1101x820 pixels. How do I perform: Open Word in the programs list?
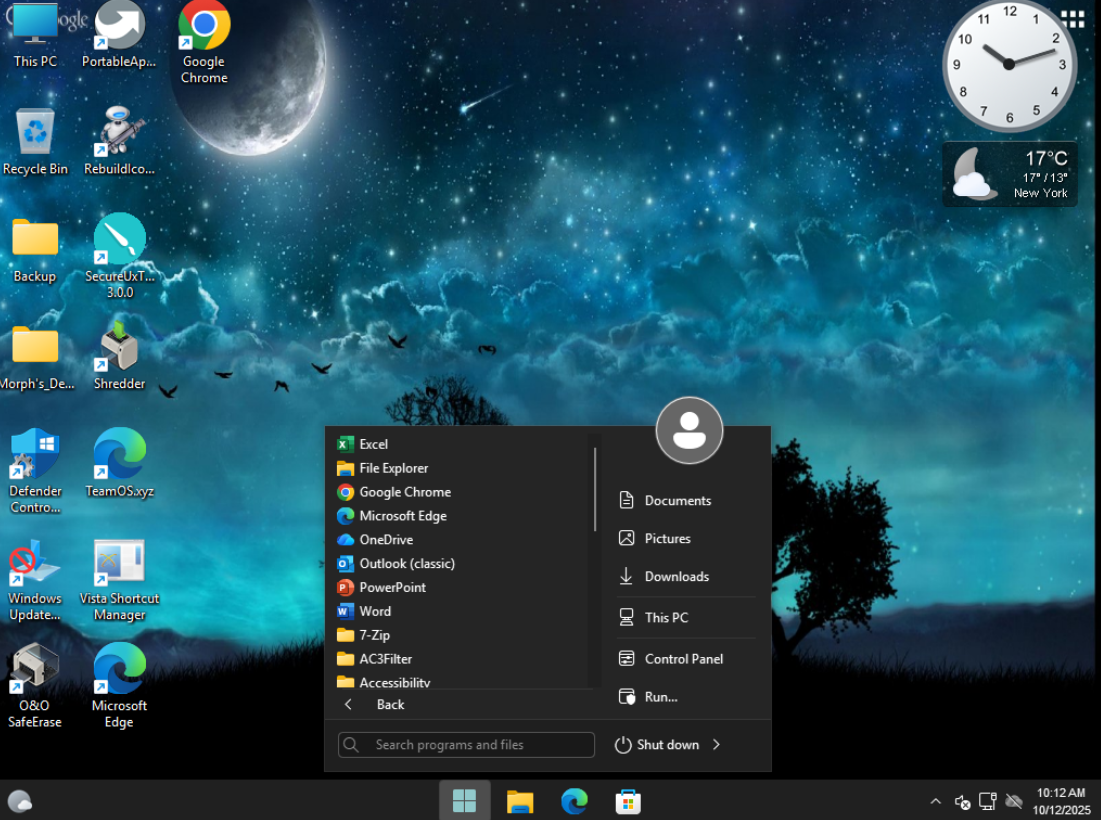(x=375, y=611)
